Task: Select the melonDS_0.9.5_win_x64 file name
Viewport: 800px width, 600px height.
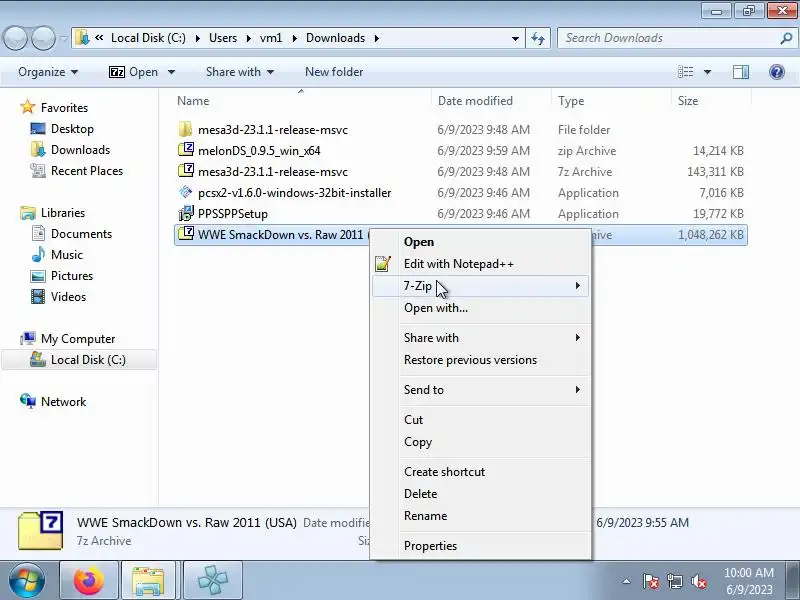Action: 259,151
